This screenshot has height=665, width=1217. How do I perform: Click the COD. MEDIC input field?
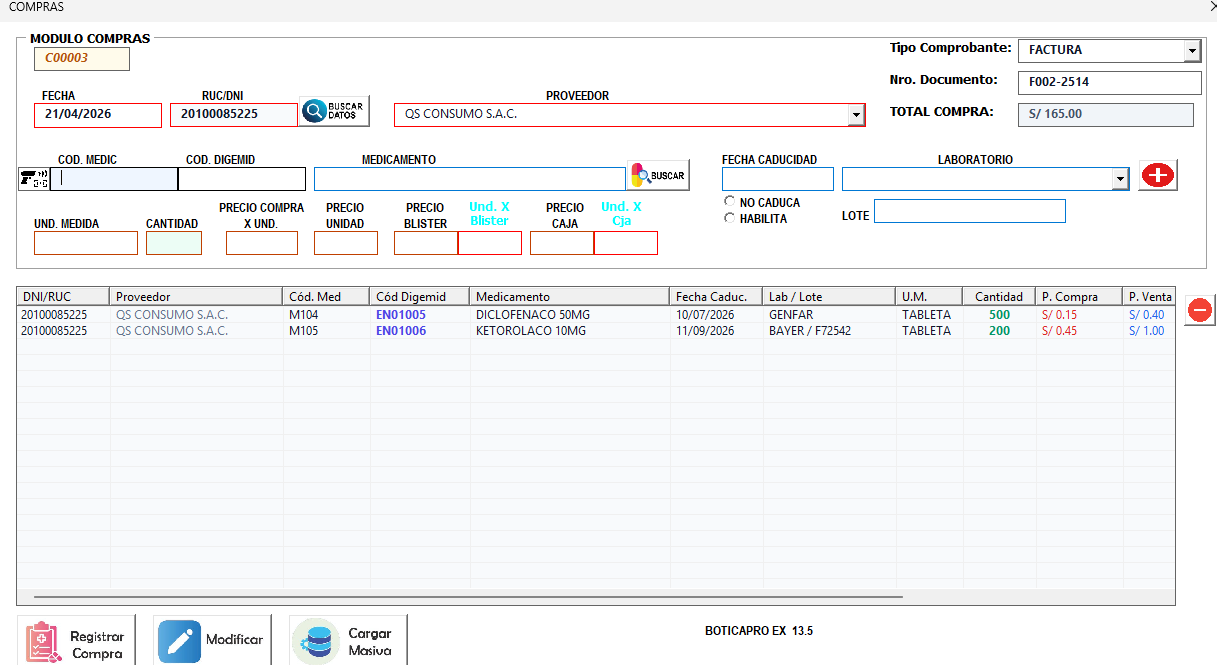pyautogui.click(x=114, y=179)
